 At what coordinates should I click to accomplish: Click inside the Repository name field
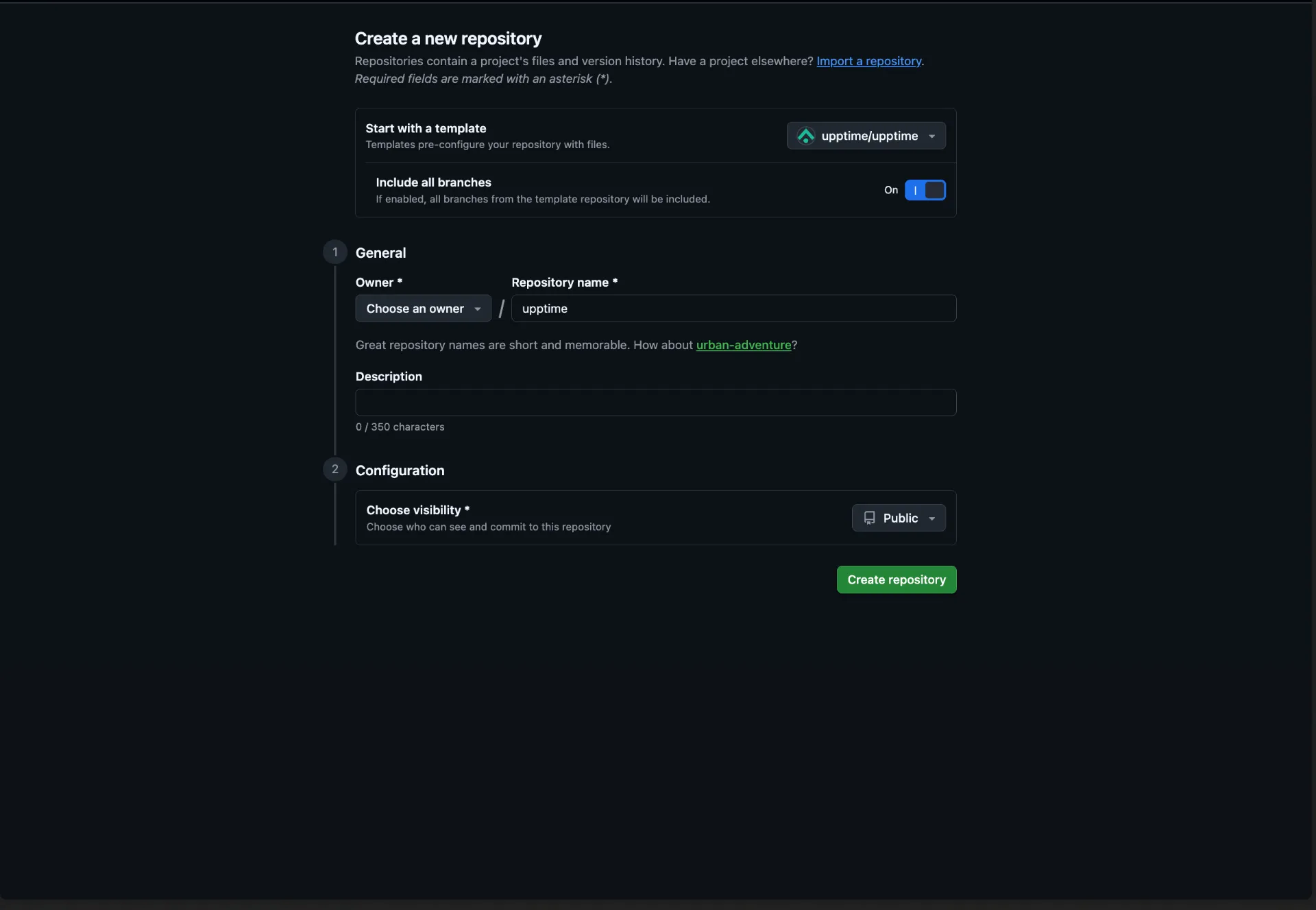[x=733, y=309]
